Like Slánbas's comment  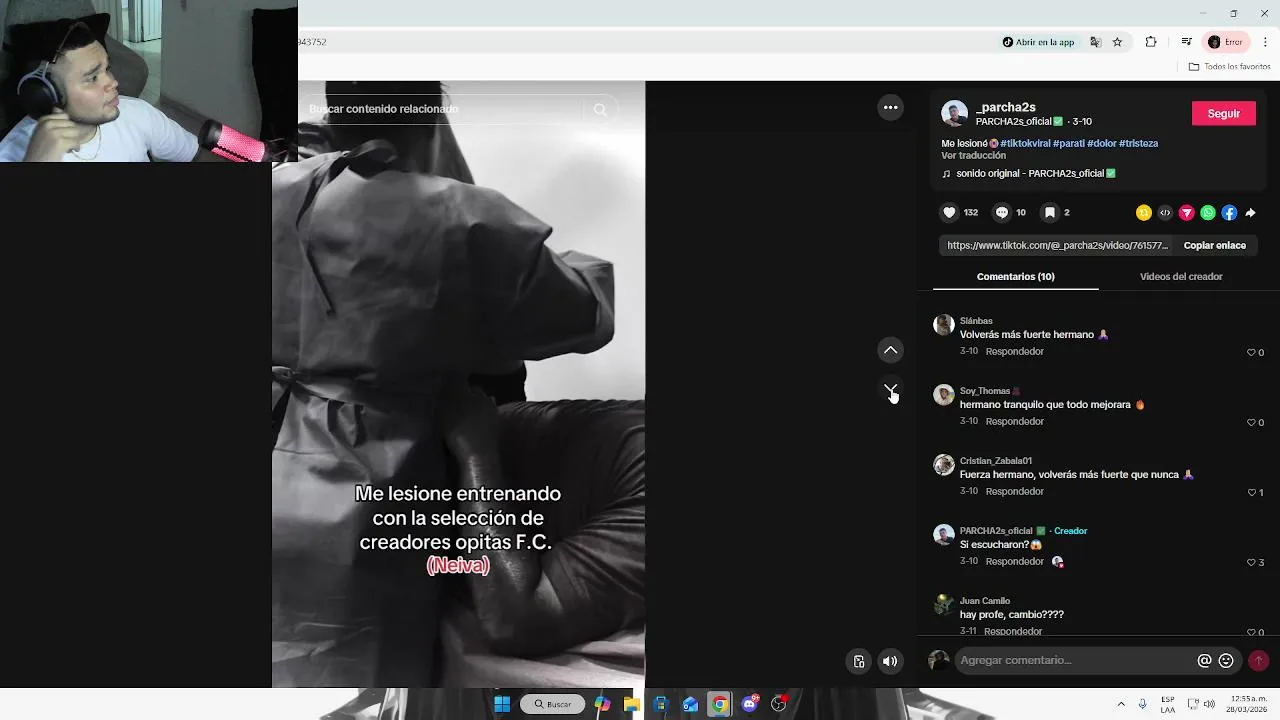(1251, 353)
